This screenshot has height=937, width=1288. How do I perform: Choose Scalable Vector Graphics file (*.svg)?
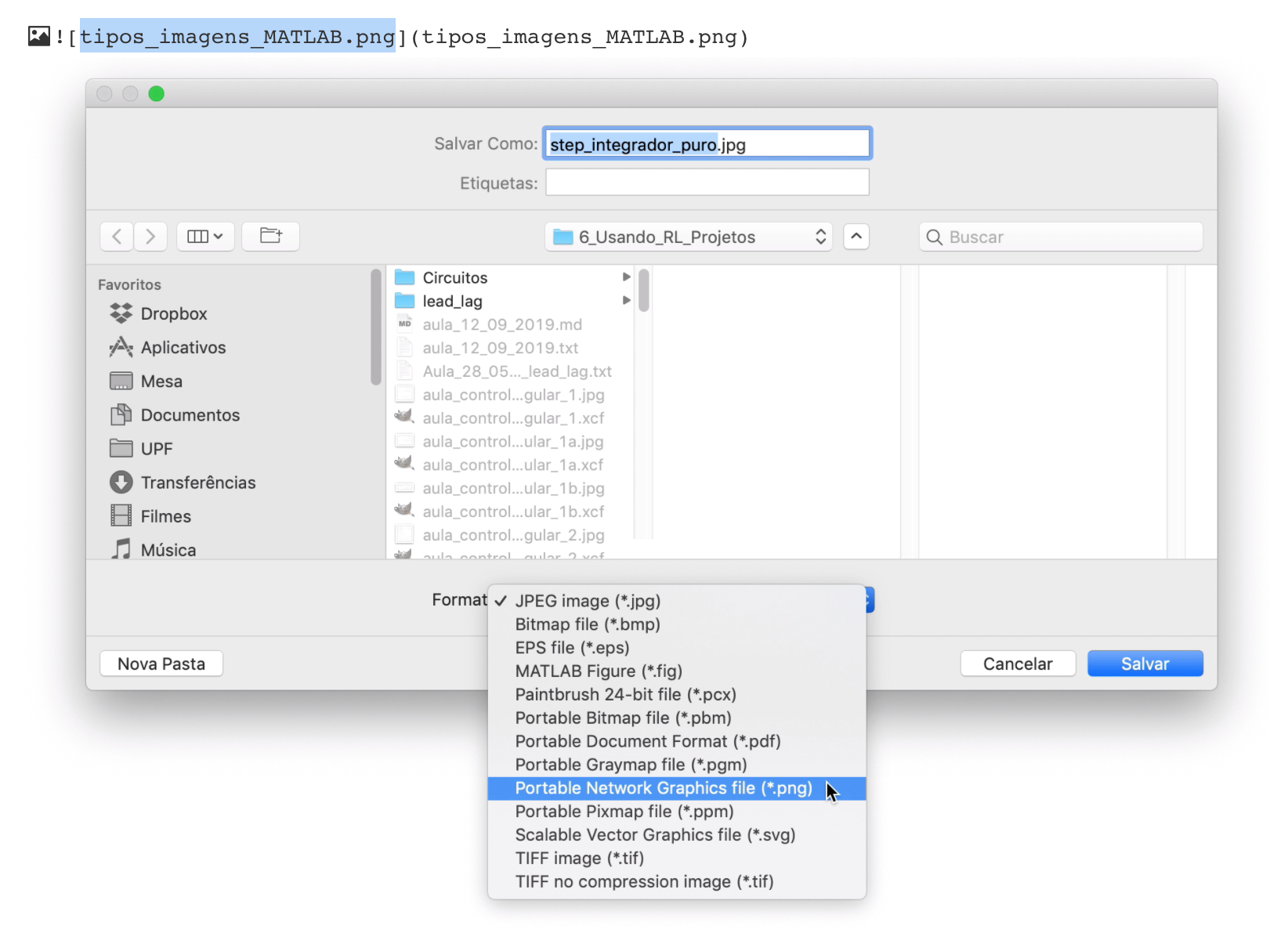tap(677, 835)
